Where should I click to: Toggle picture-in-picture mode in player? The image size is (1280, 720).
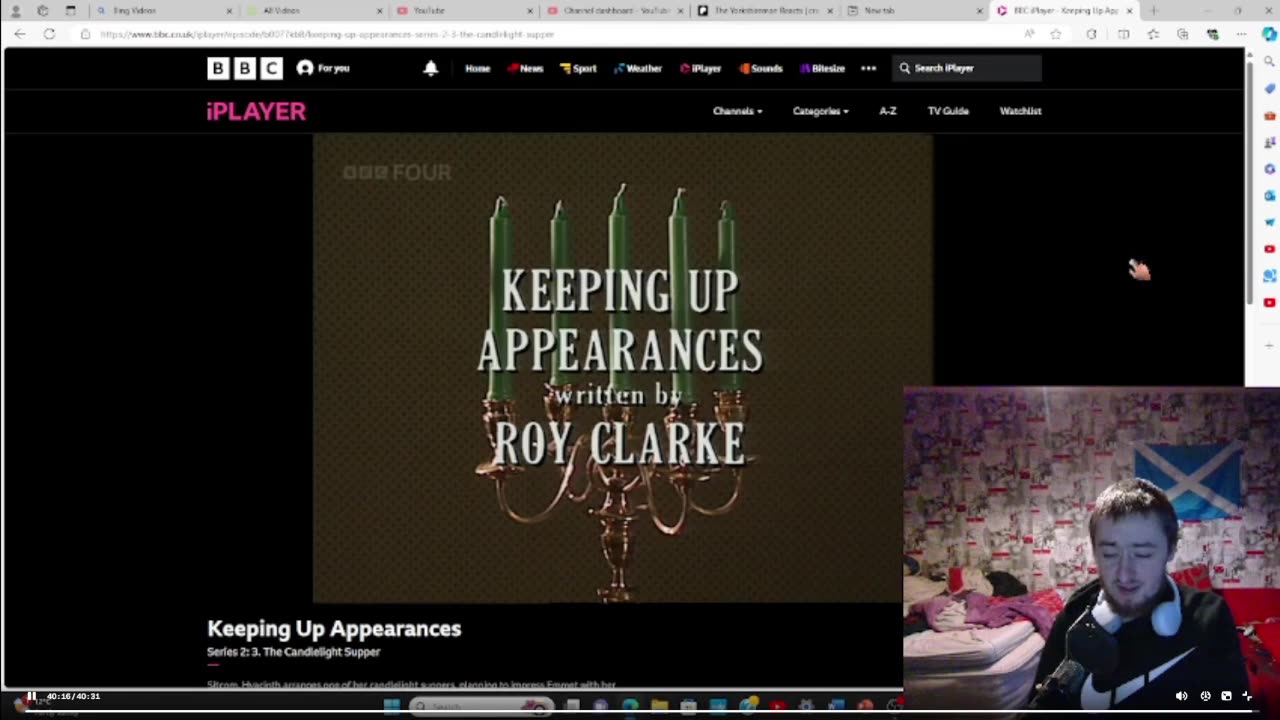[1226, 696]
